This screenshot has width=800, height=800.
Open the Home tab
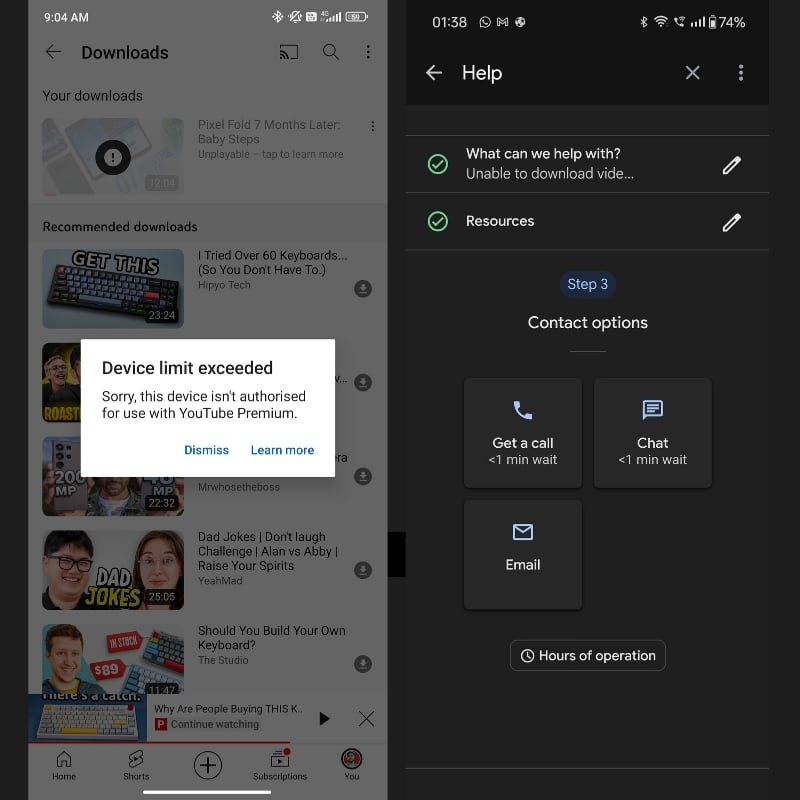click(64, 765)
